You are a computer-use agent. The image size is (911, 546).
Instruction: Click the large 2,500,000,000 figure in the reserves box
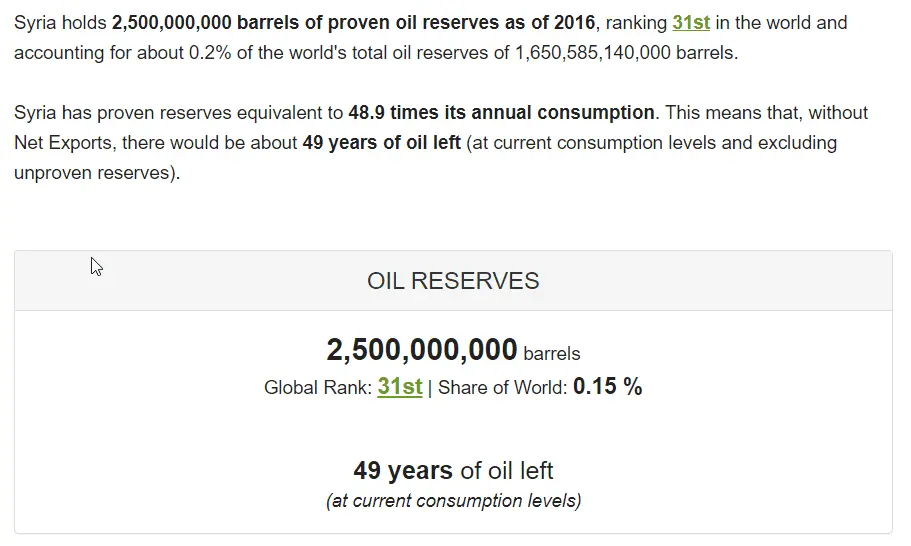[x=421, y=350]
